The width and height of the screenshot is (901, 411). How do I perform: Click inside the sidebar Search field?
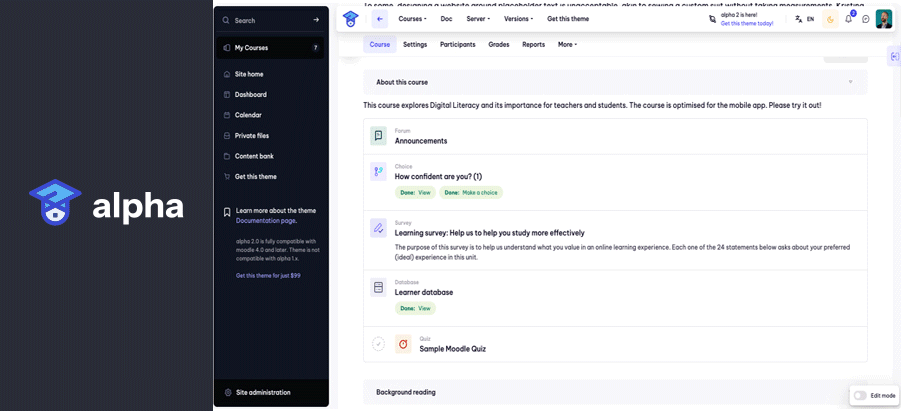tap(271, 20)
